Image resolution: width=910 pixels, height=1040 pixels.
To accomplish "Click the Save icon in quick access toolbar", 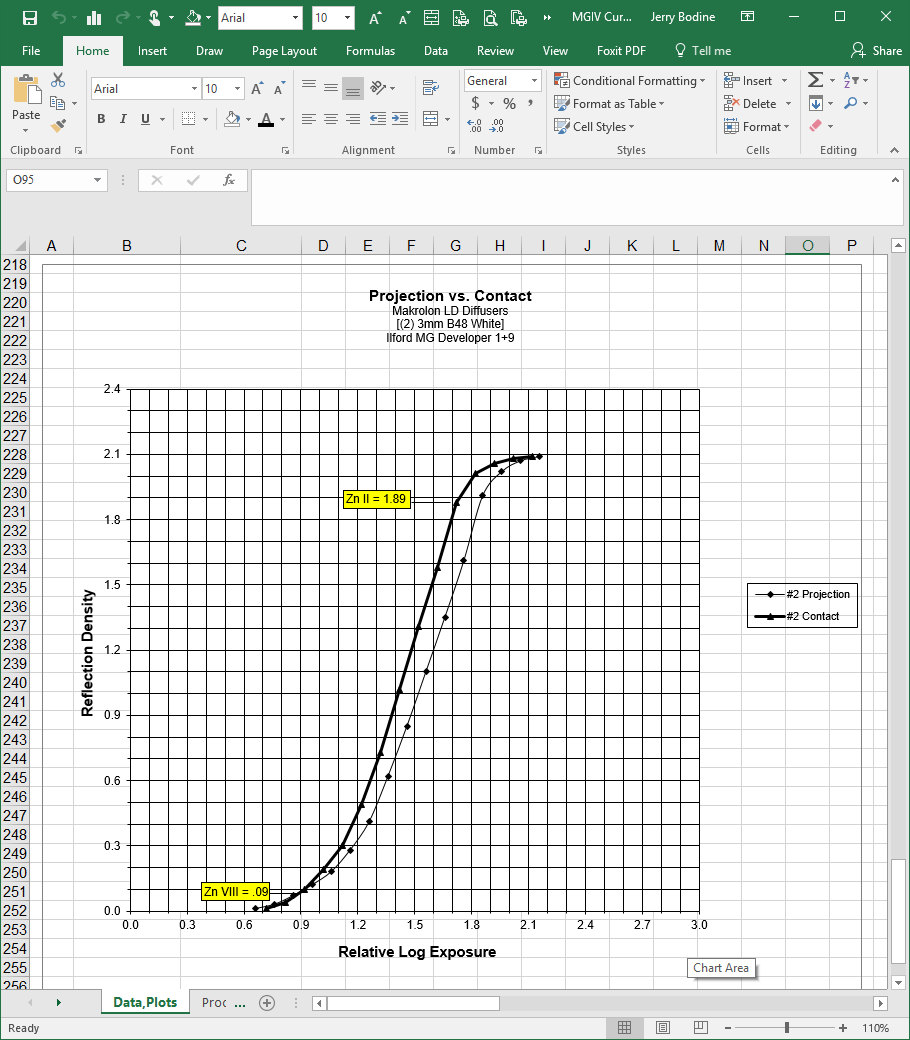I will click(x=29, y=18).
